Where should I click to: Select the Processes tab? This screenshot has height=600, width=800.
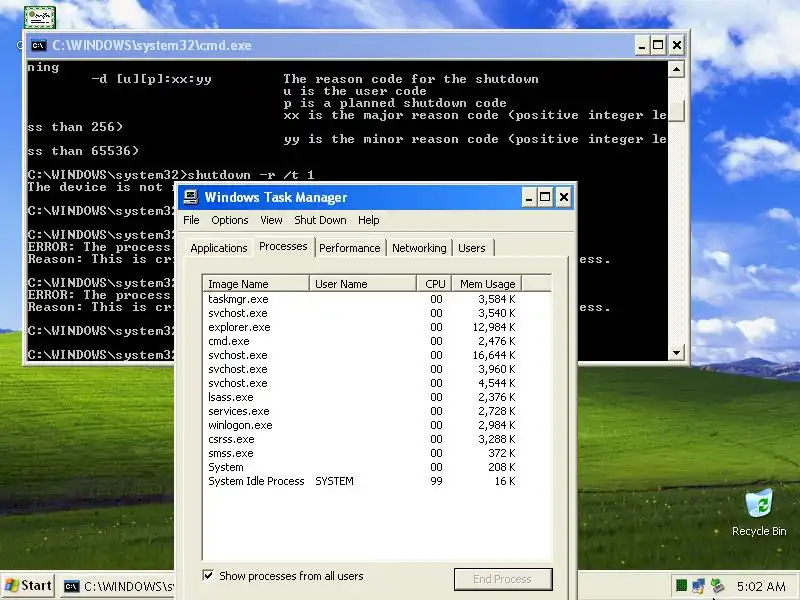(x=283, y=246)
